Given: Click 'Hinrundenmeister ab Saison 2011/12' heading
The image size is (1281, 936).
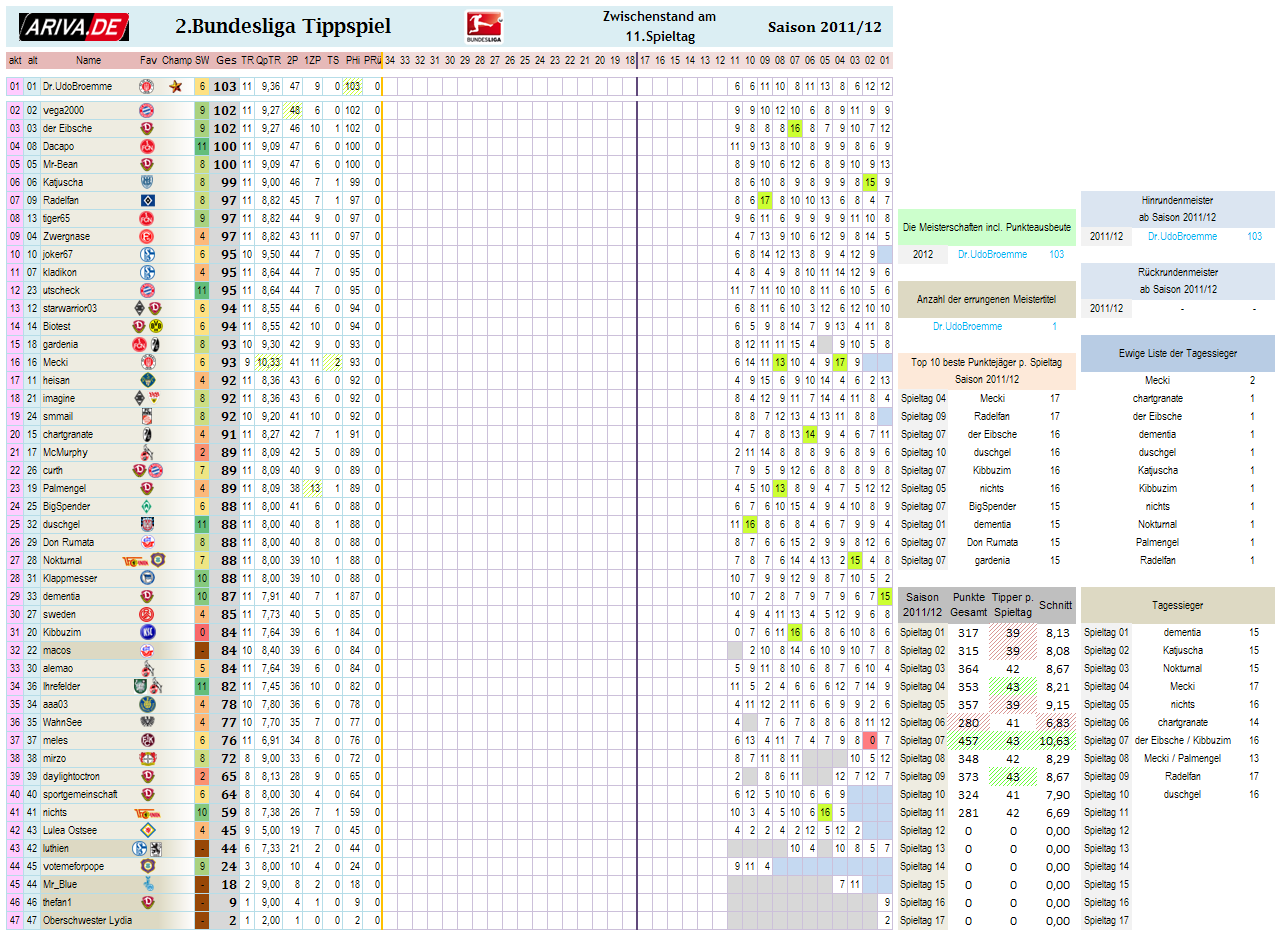Looking at the screenshot, I should (1178, 210).
